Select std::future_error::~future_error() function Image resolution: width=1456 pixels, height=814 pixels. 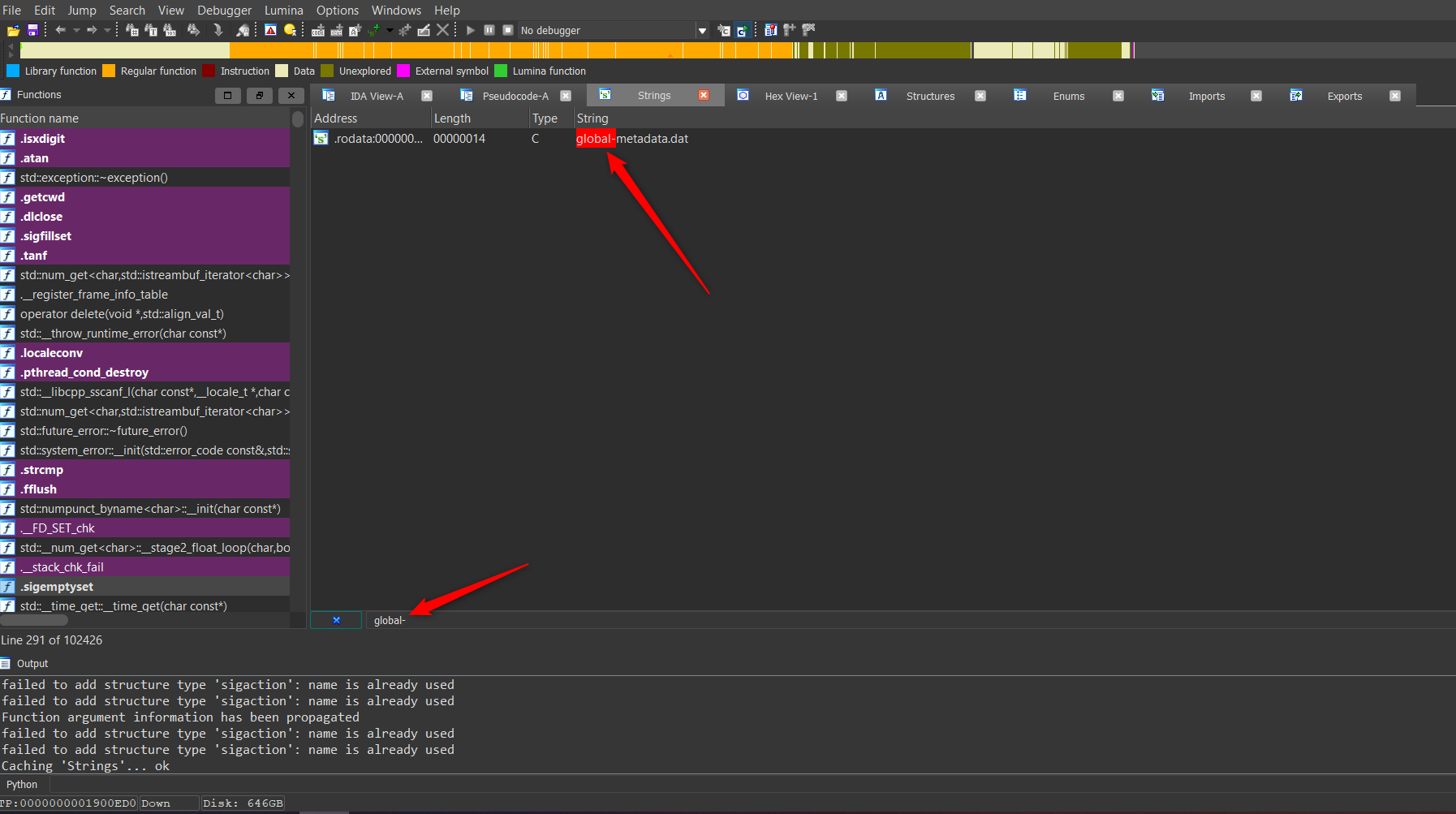(x=144, y=431)
